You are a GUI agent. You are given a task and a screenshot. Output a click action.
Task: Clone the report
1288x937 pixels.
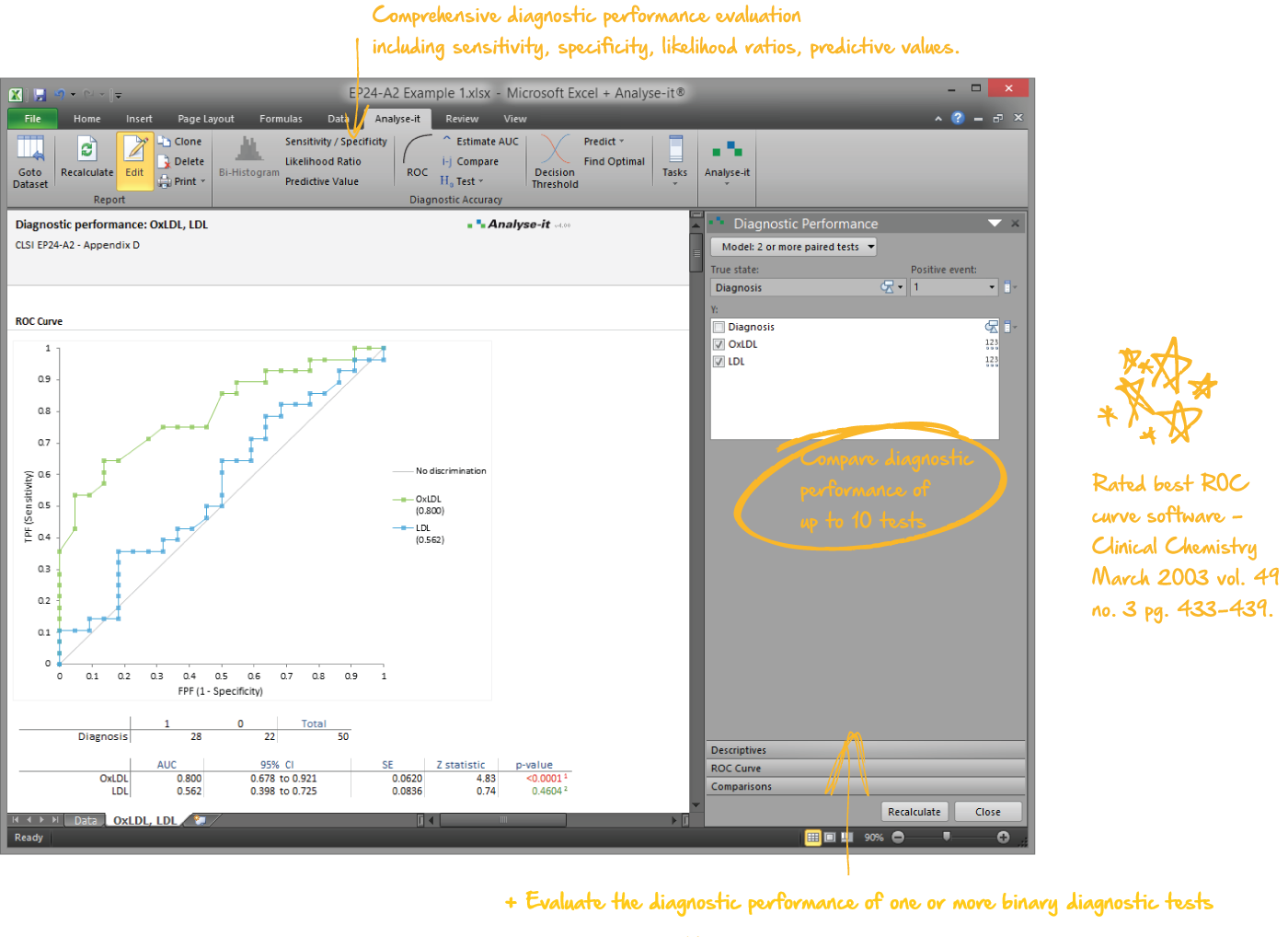click(180, 142)
